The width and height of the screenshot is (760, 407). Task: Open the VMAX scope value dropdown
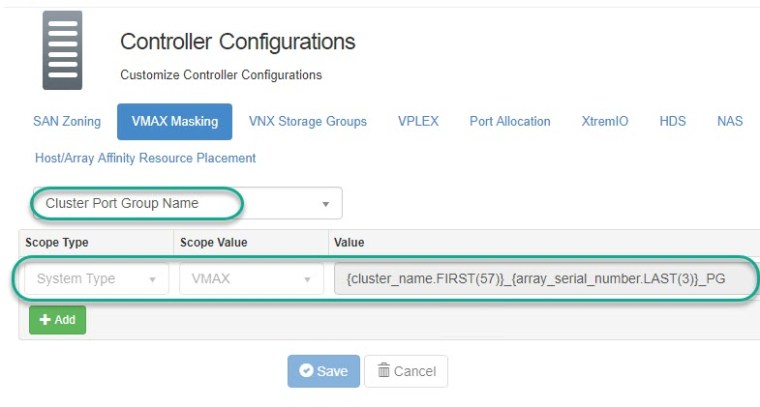pyautogui.click(x=250, y=279)
